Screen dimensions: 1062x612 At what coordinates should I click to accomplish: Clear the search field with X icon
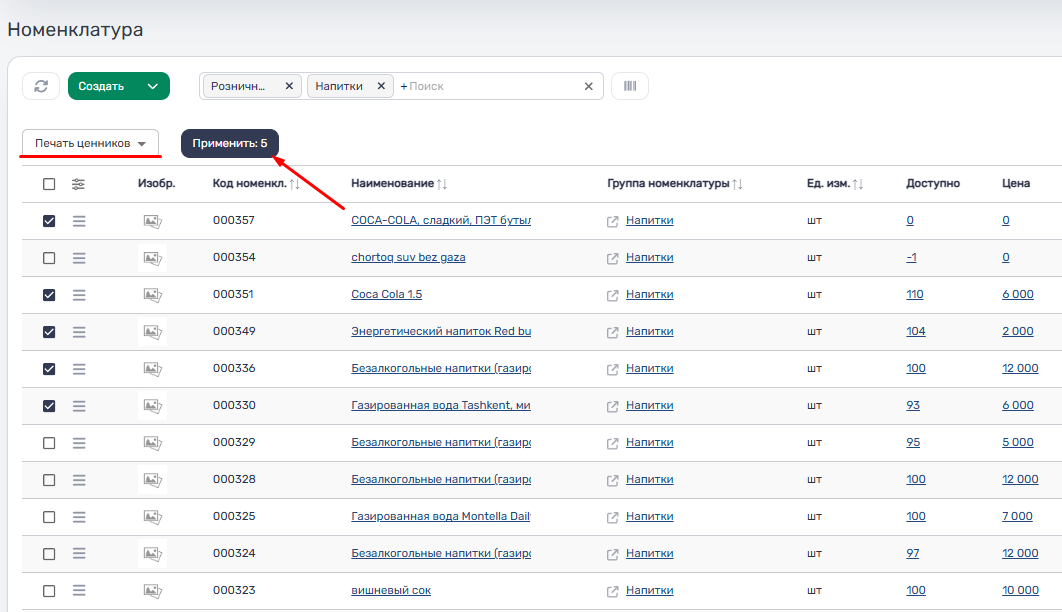tap(589, 86)
